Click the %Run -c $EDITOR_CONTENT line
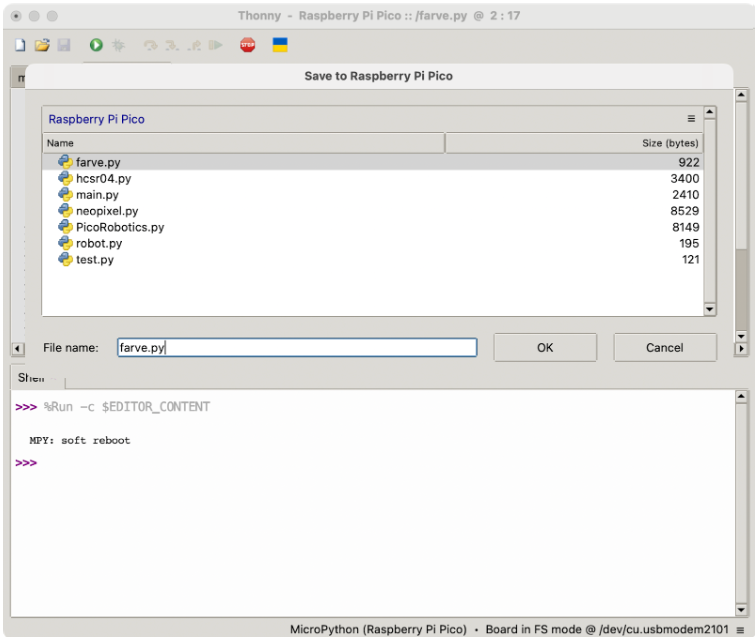This screenshot has height=637, width=755. pos(127,407)
